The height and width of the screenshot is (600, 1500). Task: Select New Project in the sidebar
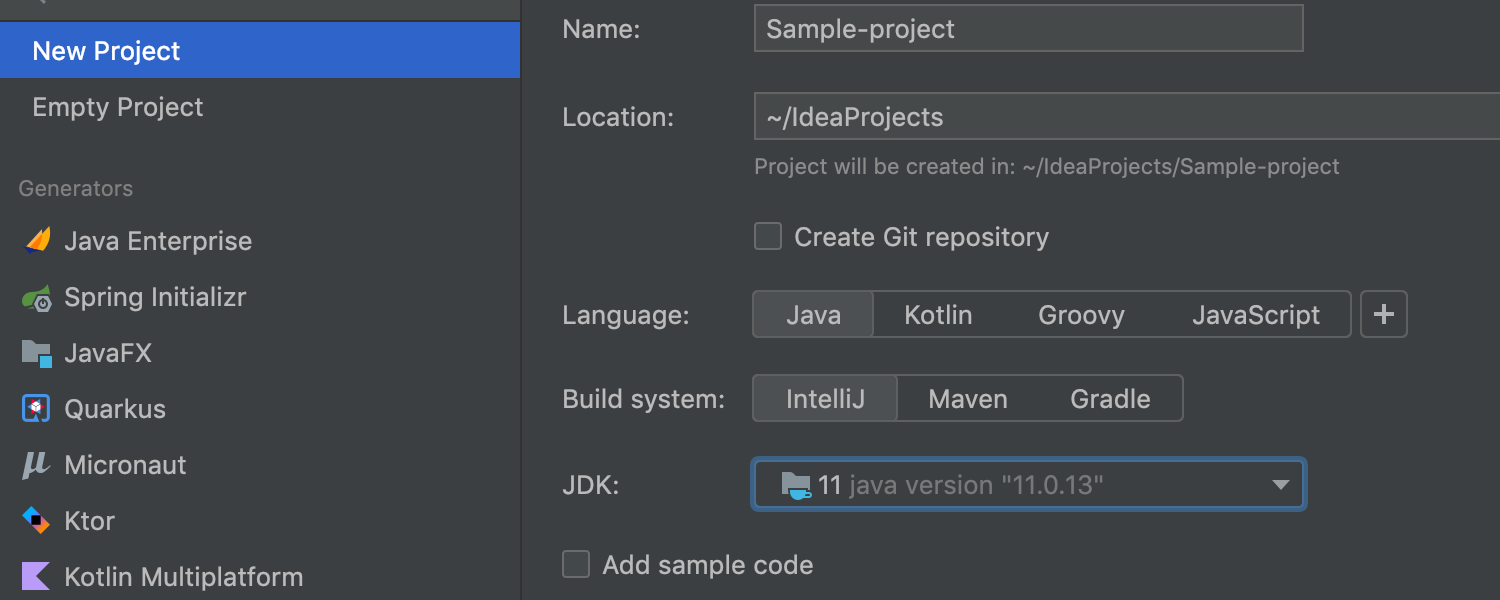tap(106, 51)
